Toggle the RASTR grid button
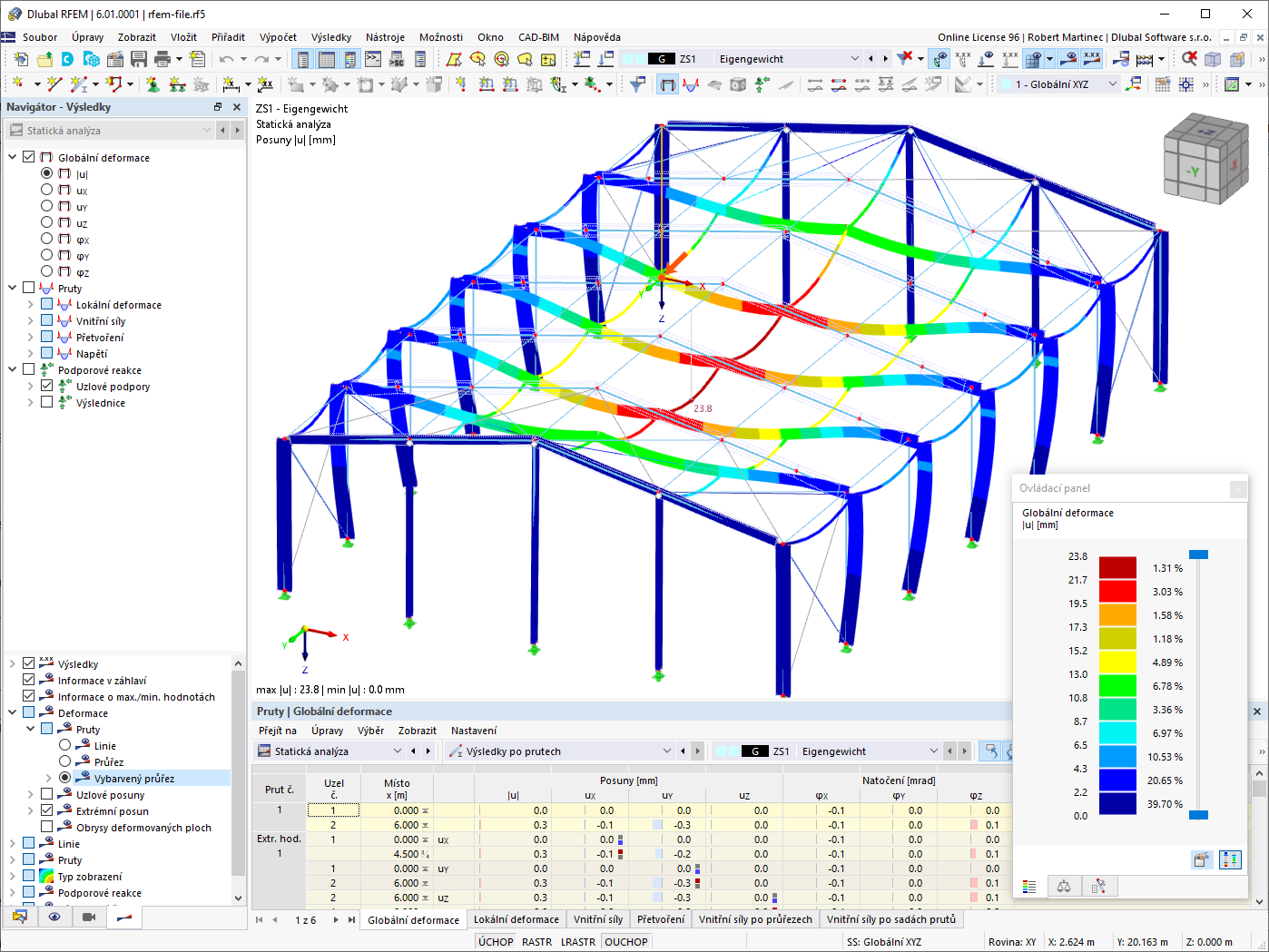Viewport: 1269px width, 952px height. coord(536,942)
